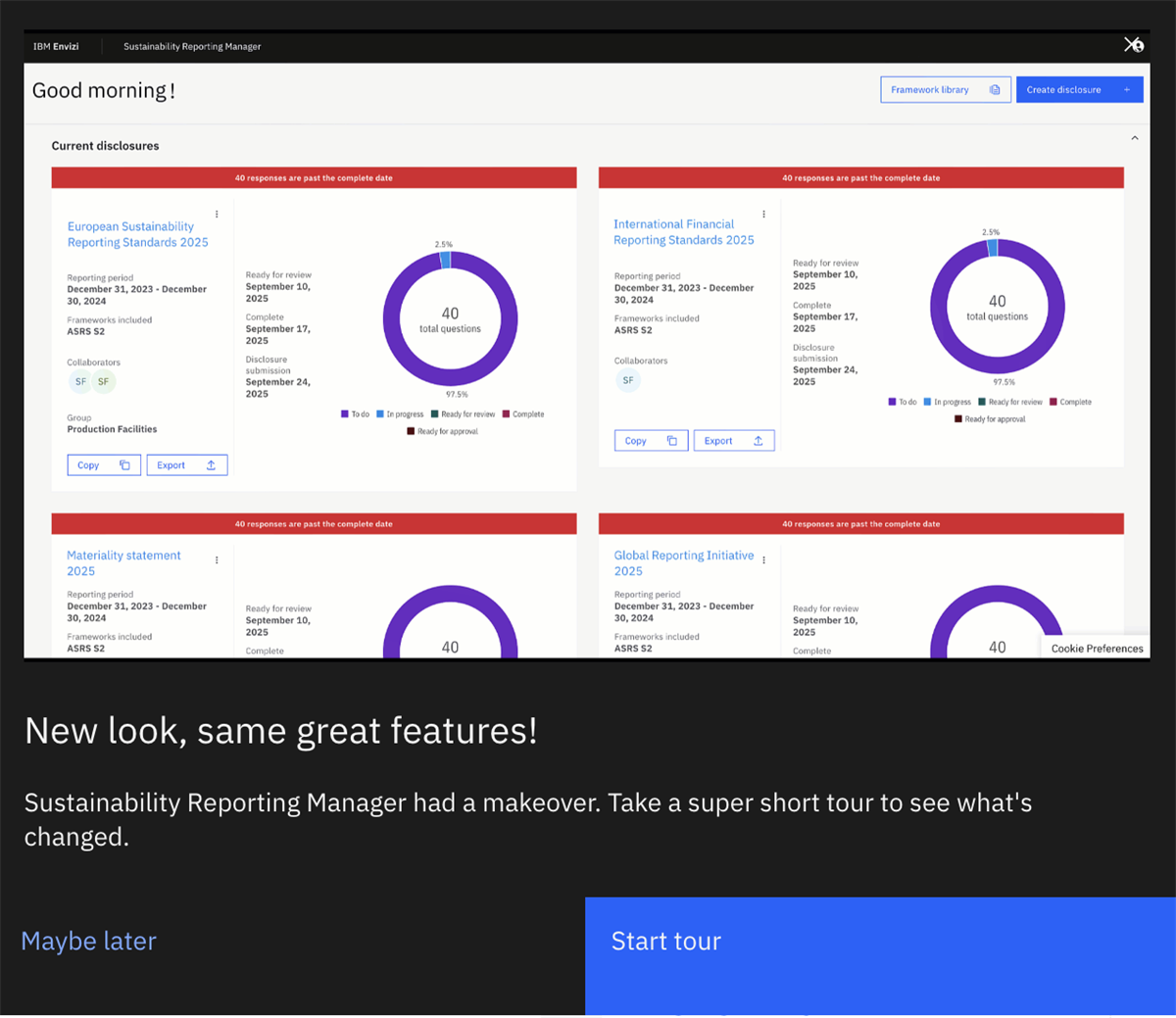Click the first SF collaborator avatar on European card
The height and width of the screenshot is (1018, 1176).
pyautogui.click(x=80, y=382)
